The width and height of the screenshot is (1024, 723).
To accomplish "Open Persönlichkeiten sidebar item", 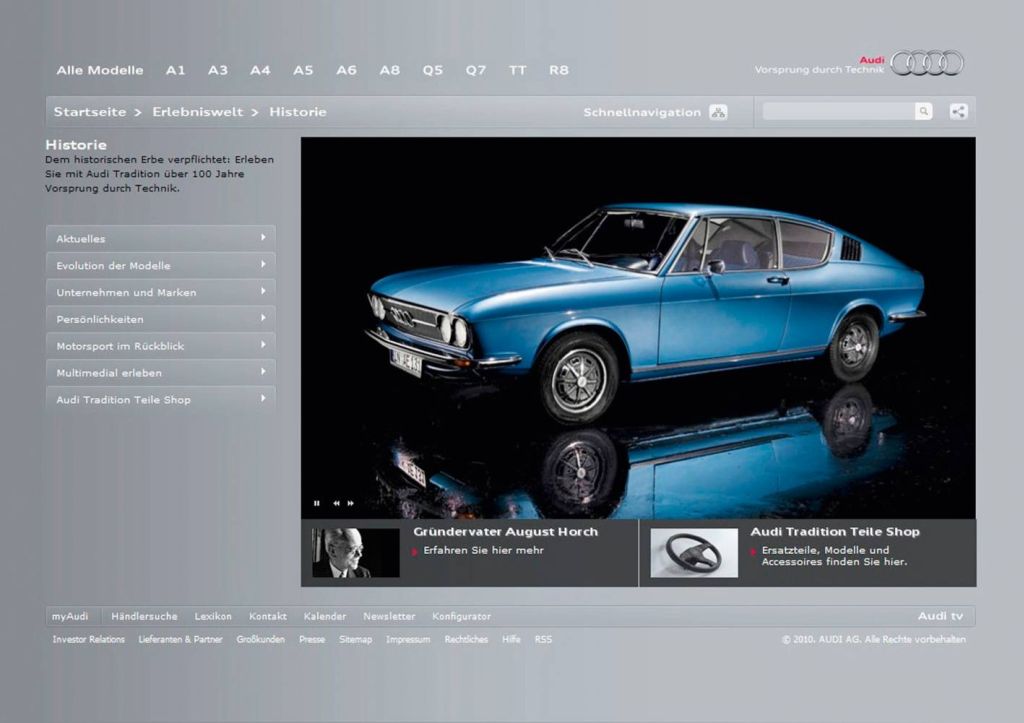I will pyautogui.click(x=161, y=319).
